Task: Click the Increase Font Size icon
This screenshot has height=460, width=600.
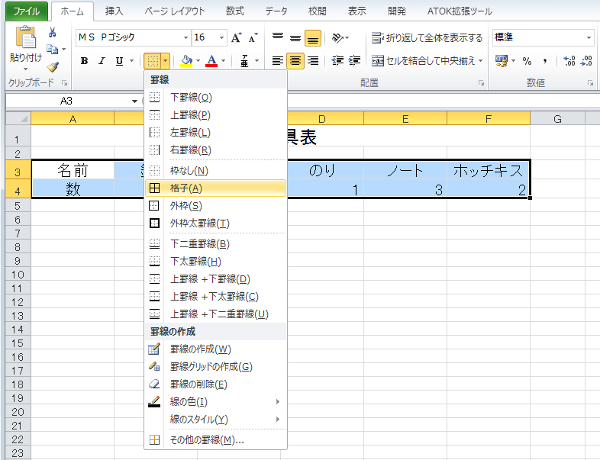Action: tap(236, 38)
